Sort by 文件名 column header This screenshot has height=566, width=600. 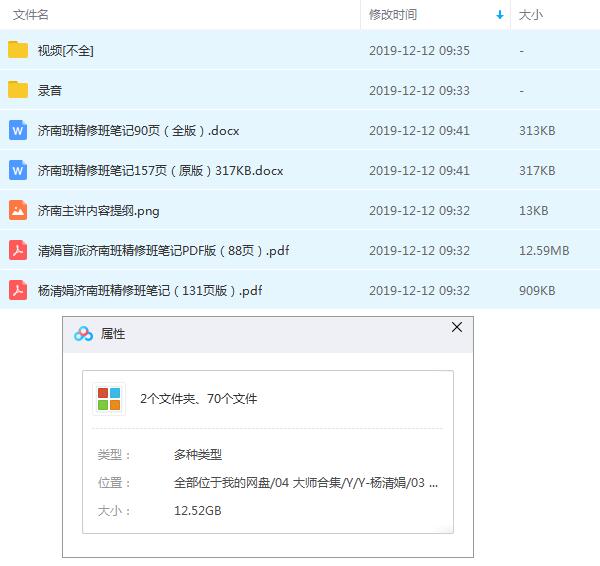31,15
